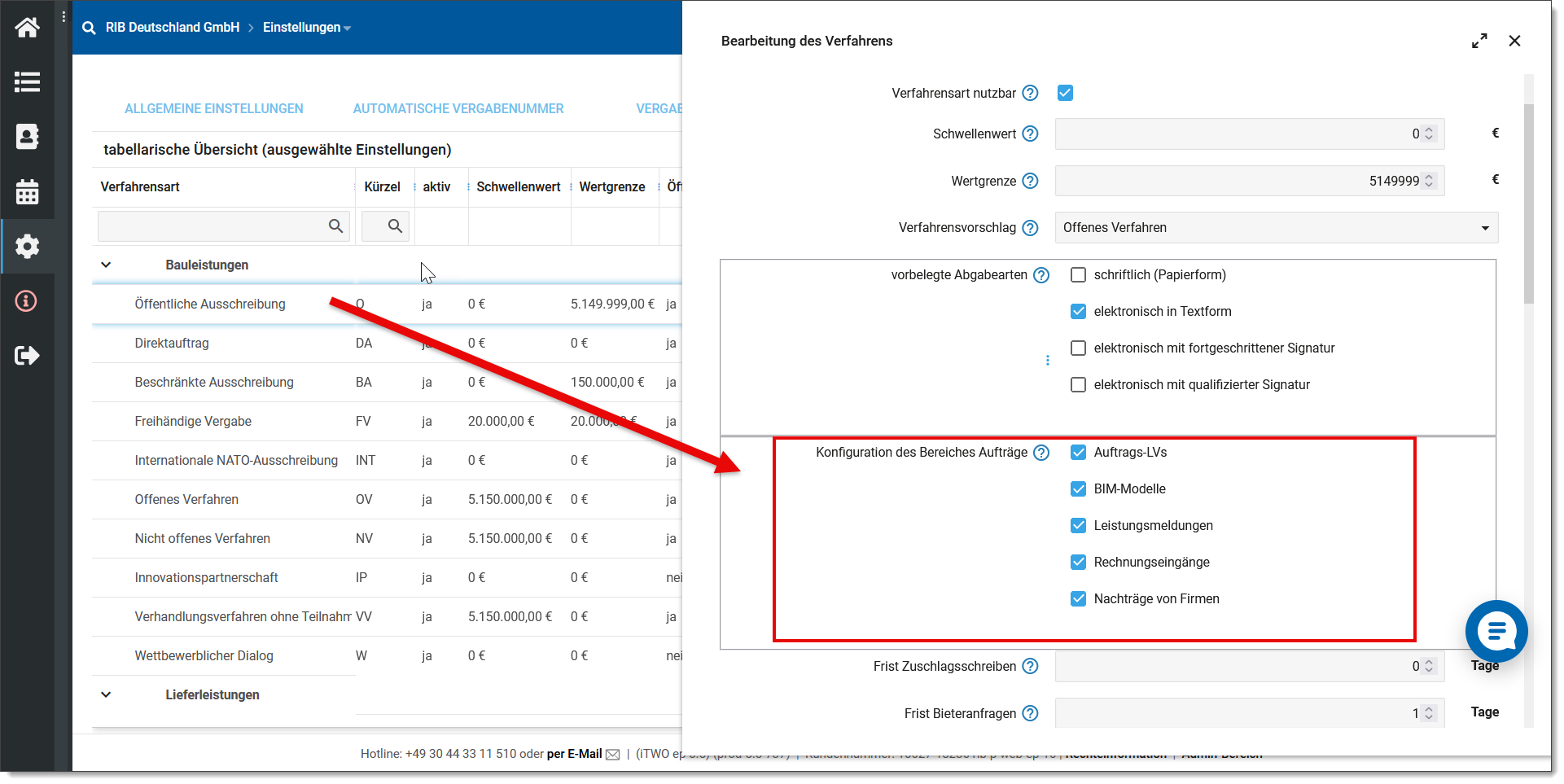
Task: Toggle Verfahrensart nutzbar checkbox
Action: coord(1065,93)
